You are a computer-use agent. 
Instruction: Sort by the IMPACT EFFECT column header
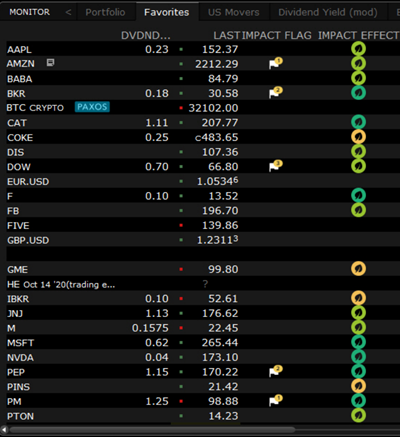pos(358,35)
